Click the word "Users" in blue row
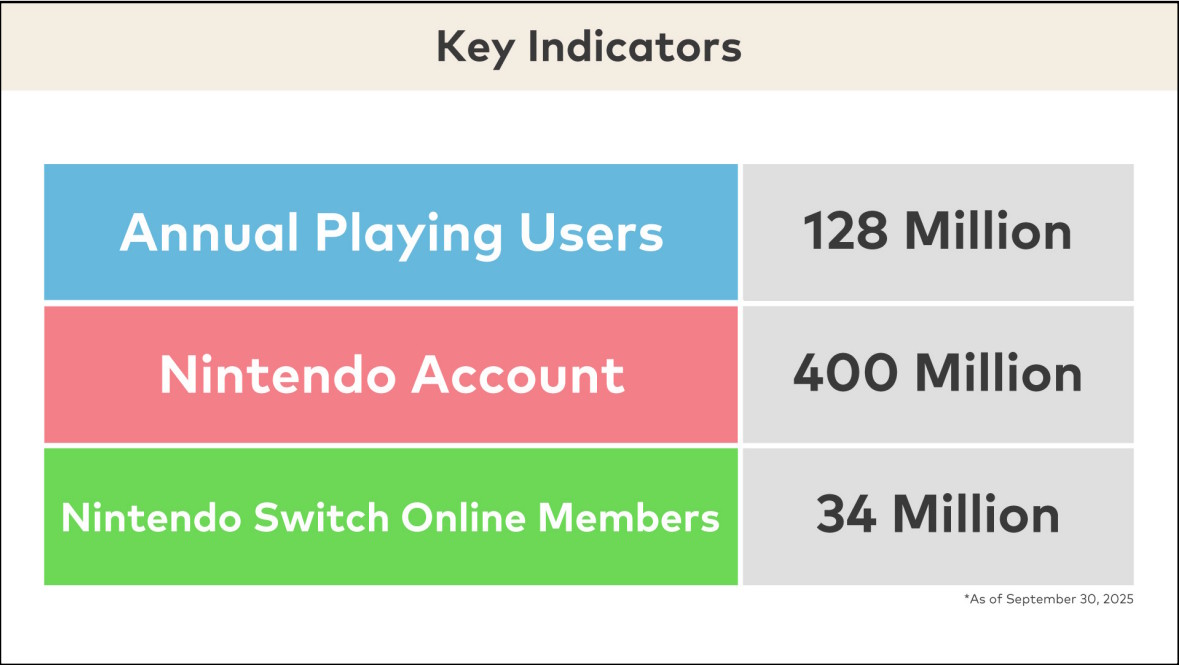Viewport: 1179px width, 665px height. (591, 233)
